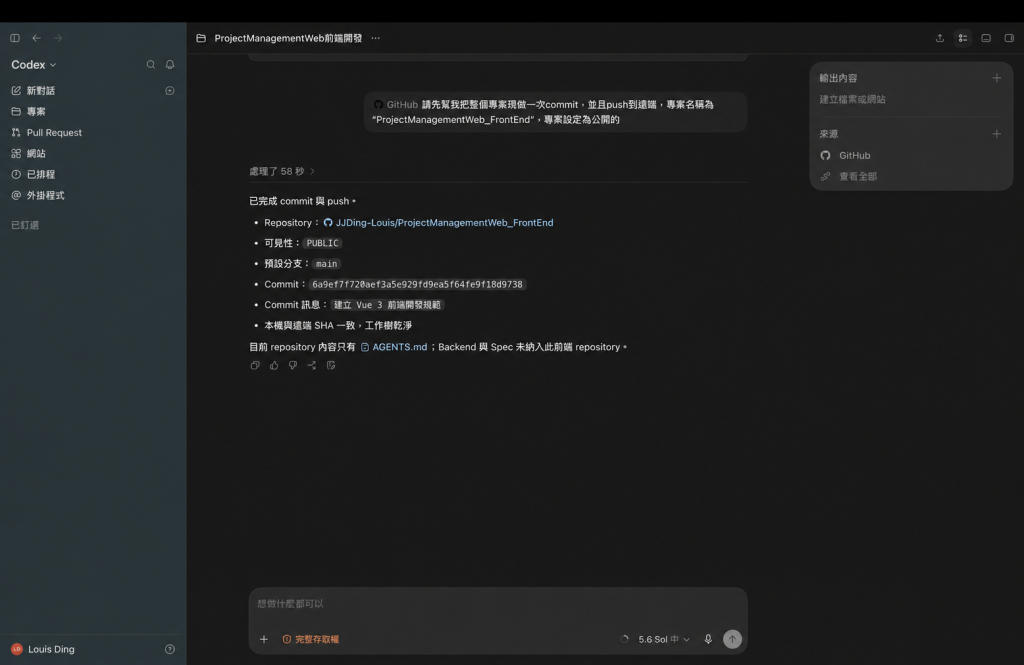Expand the 處理了 58 秒 processing details
The width and height of the screenshot is (1024, 665).
click(x=282, y=171)
